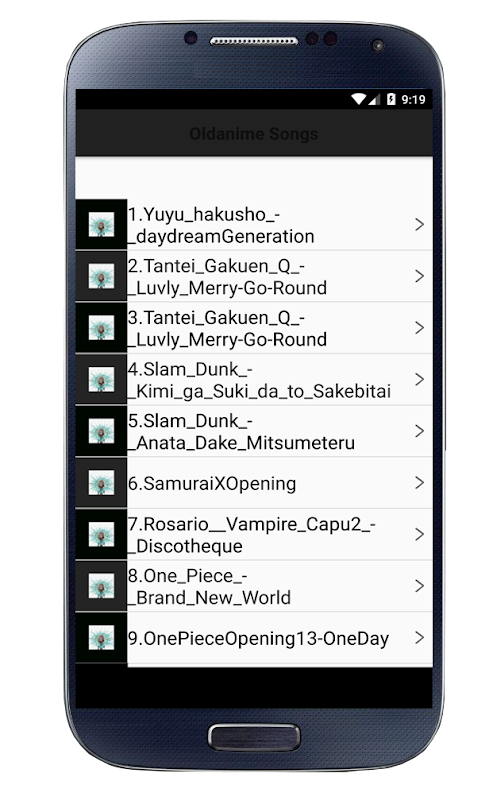
Task: Tap the 9:19 clock
Action: tap(413, 99)
